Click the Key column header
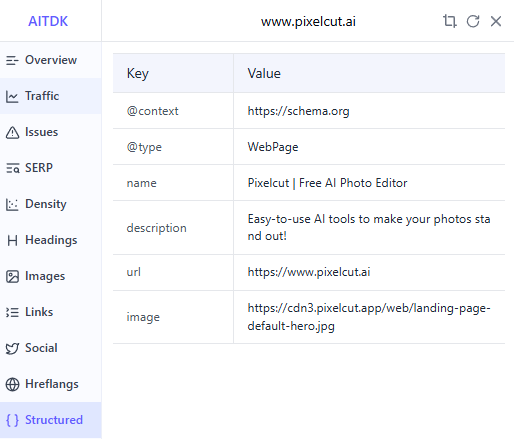 coord(138,73)
